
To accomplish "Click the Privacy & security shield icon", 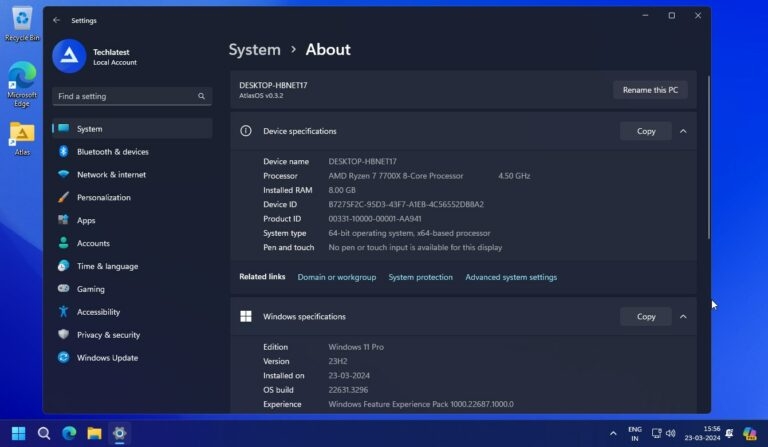I will click(63, 334).
